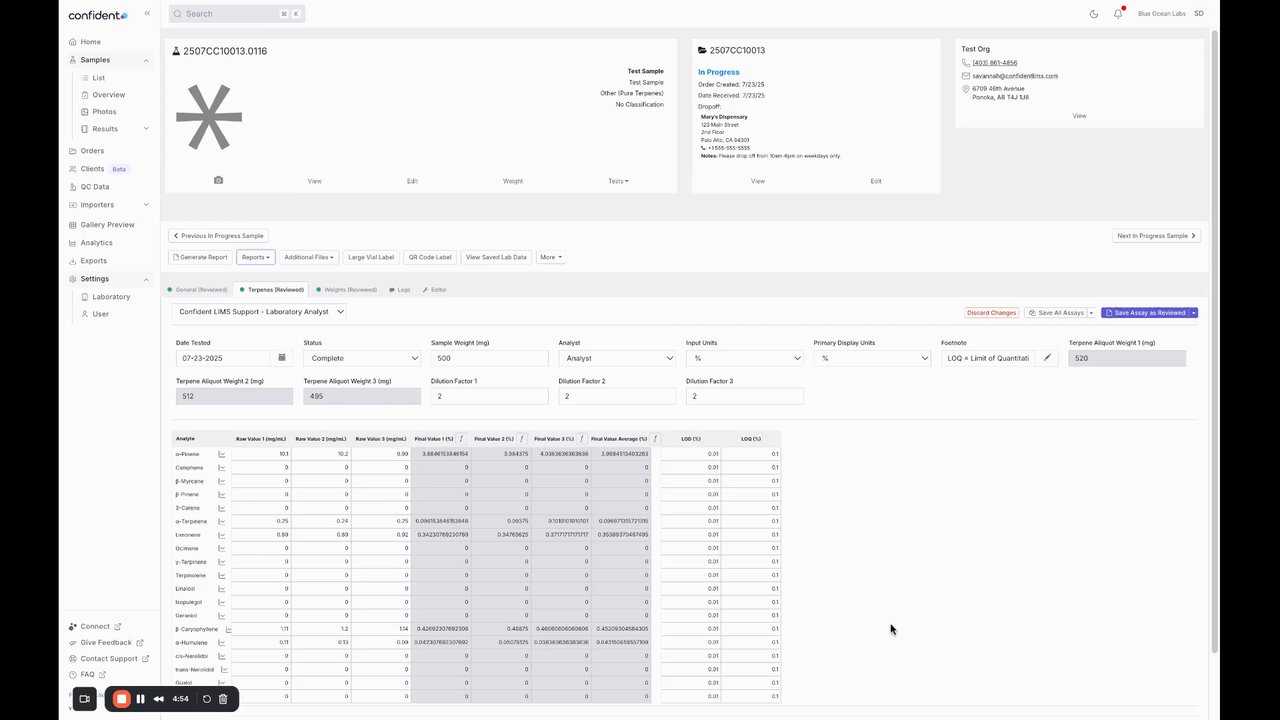Switch to the Weights (Reviewed) tab
Screen dimensions: 1280x720
click(x=346, y=289)
